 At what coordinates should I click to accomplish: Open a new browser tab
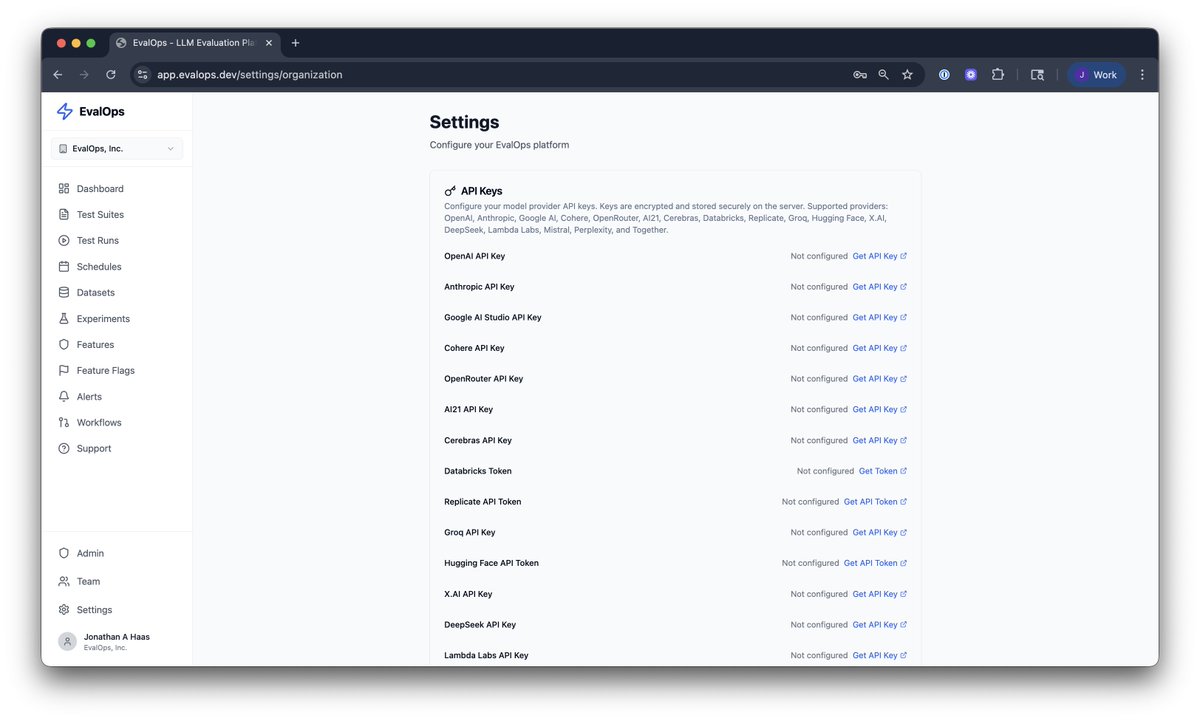295,43
